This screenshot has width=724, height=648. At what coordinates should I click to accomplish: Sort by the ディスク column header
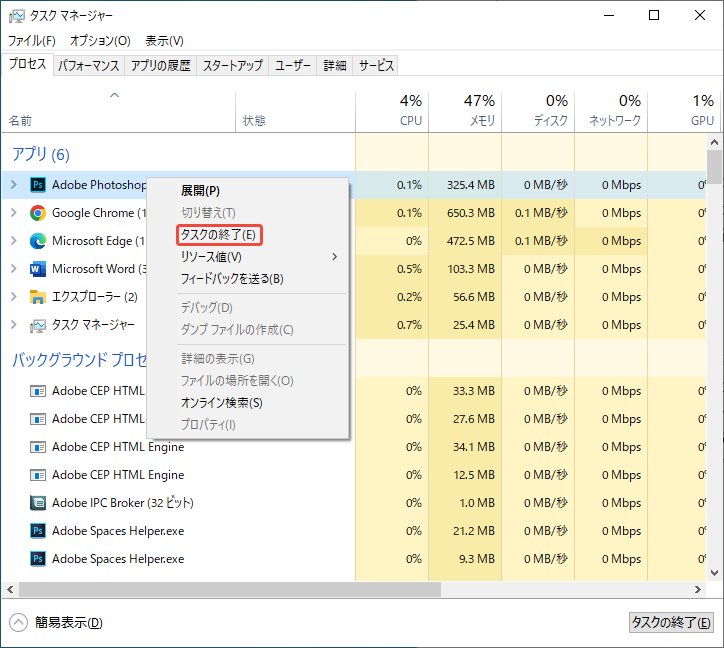[538, 111]
